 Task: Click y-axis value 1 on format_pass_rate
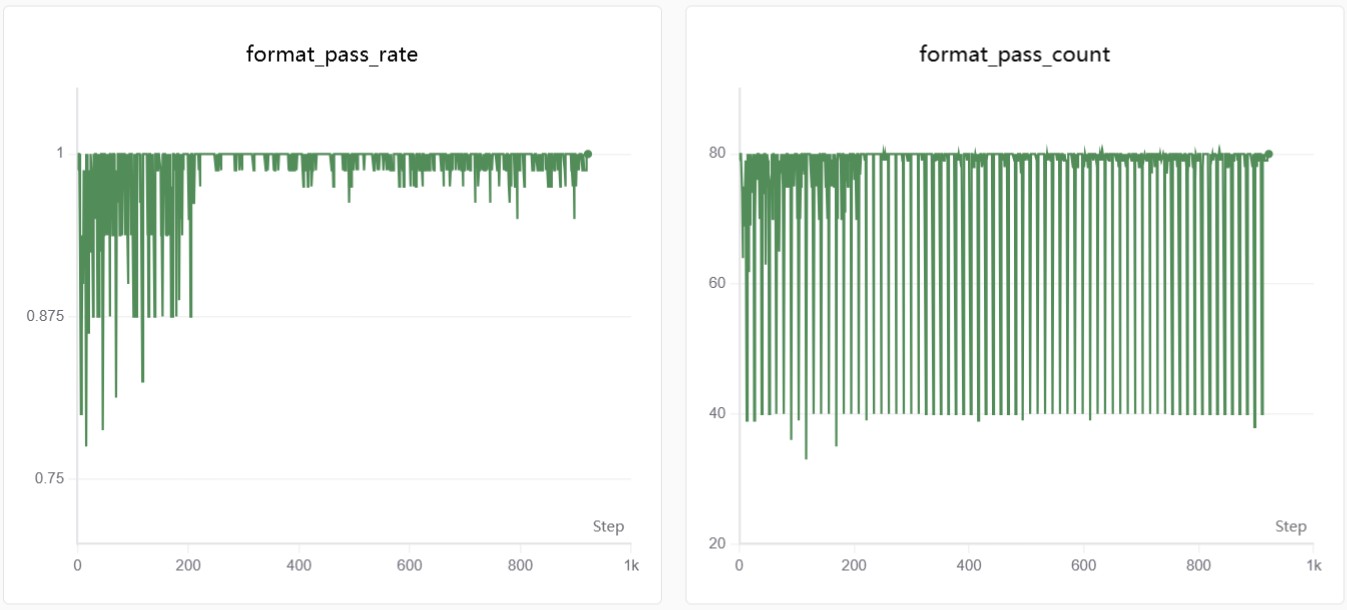(x=60, y=153)
